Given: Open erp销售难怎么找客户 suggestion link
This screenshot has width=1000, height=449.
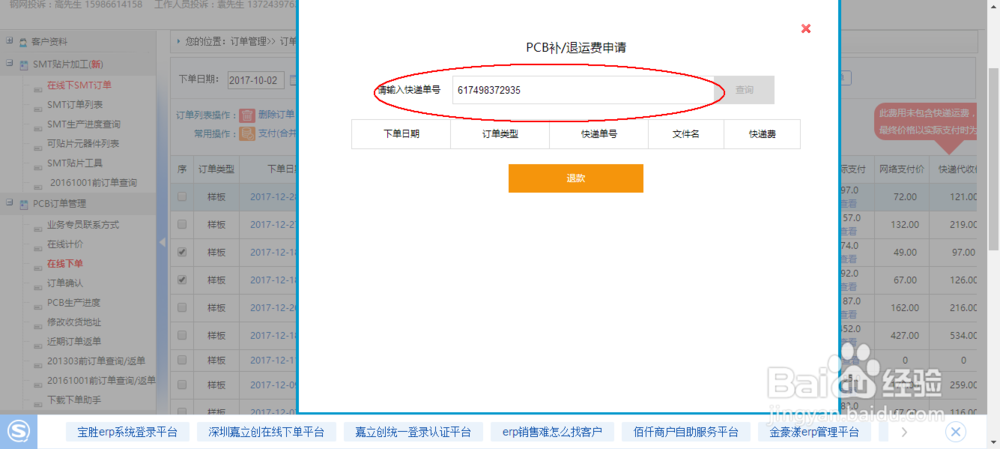Looking at the screenshot, I should click(552, 432).
